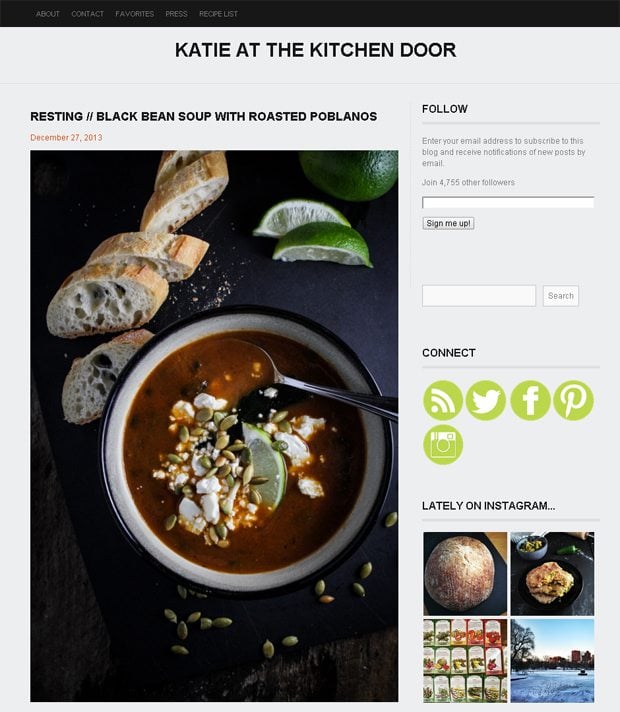Click the December 27, 2013 date link

(x=66, y=138)
